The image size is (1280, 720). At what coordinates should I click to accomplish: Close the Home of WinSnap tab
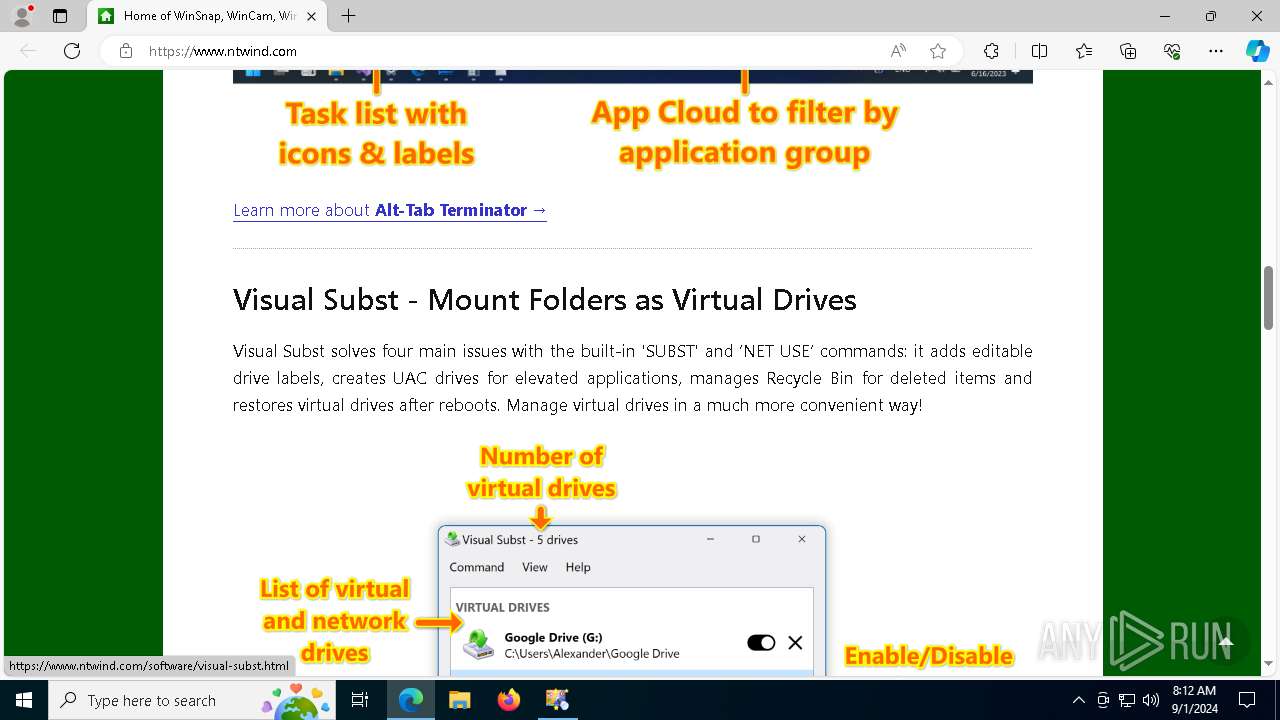(x=312, y=16)
